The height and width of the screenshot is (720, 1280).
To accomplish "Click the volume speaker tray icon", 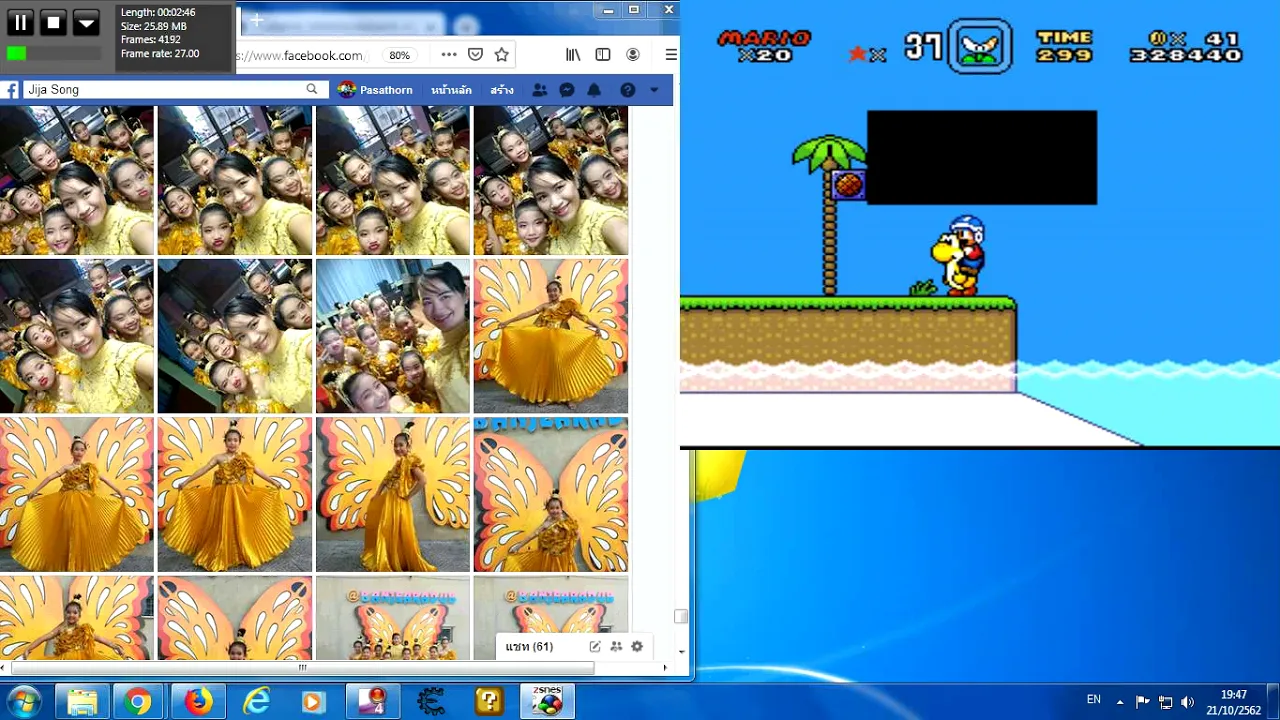I will [1188, 702].
